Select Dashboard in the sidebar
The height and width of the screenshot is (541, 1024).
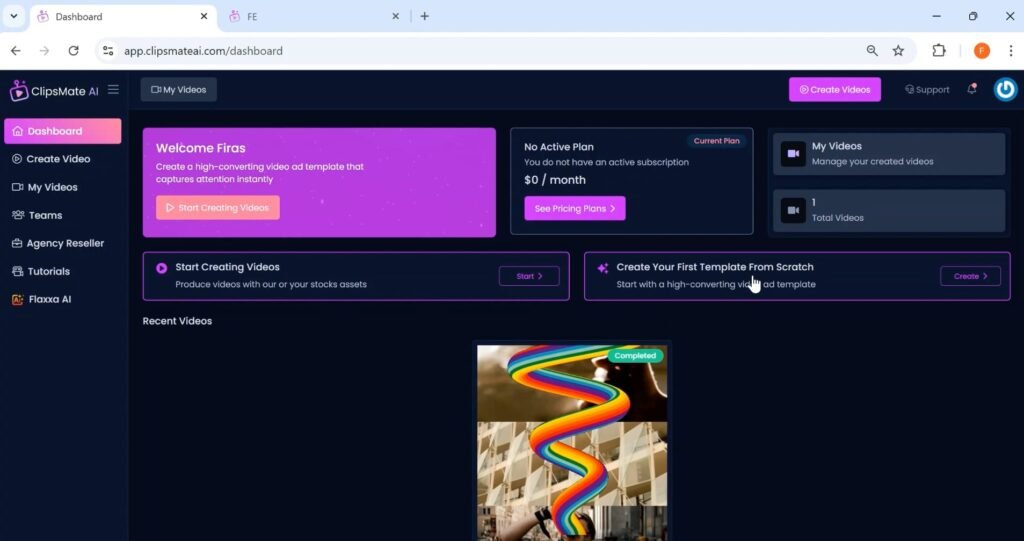62,131
